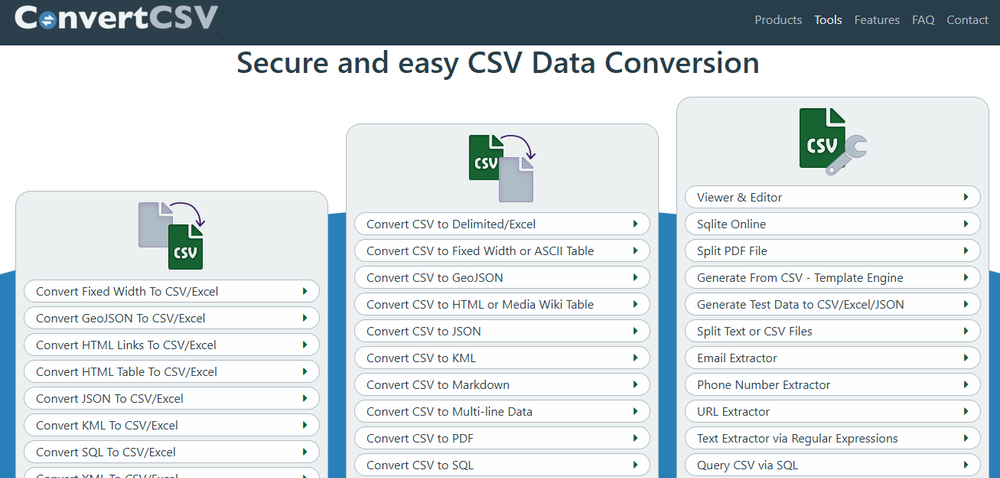Click the ConvertCSV logo

point(116,18)
